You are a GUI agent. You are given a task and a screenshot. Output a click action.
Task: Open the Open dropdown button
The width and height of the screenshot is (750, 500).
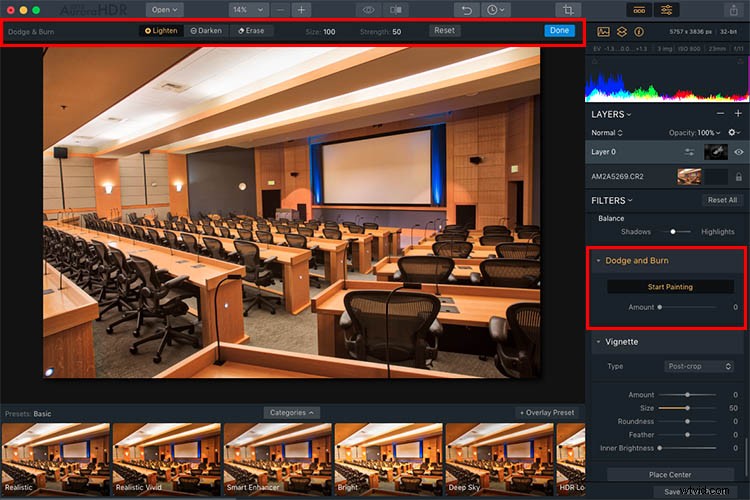[x=164, y=10]
